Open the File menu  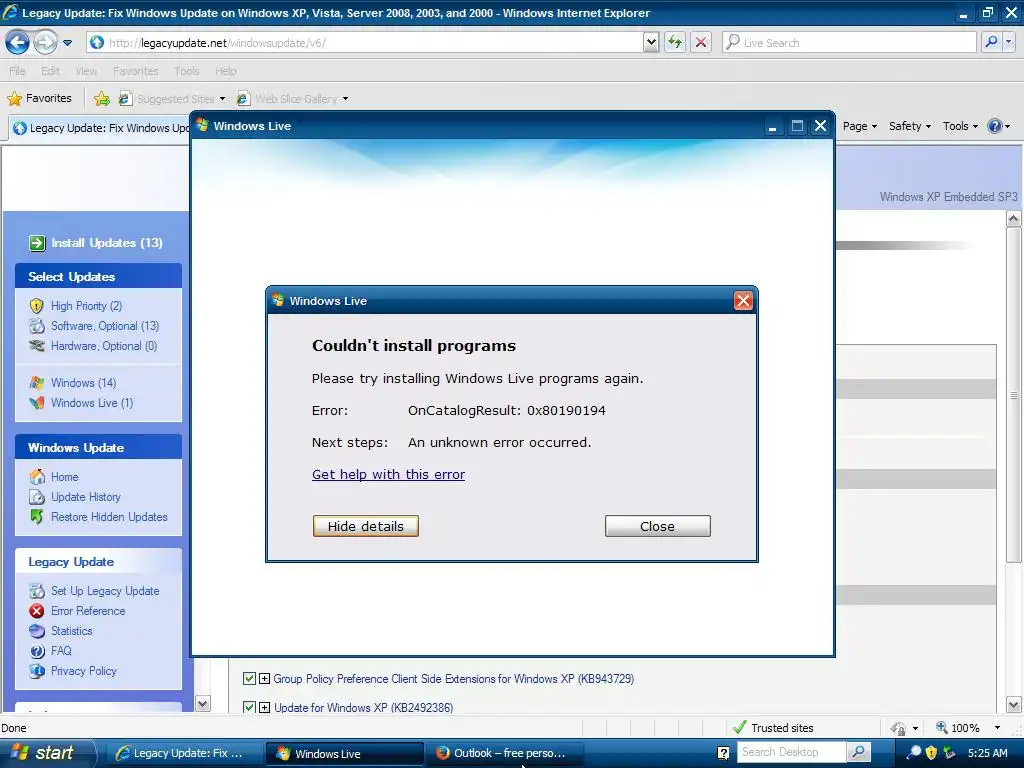18,71
